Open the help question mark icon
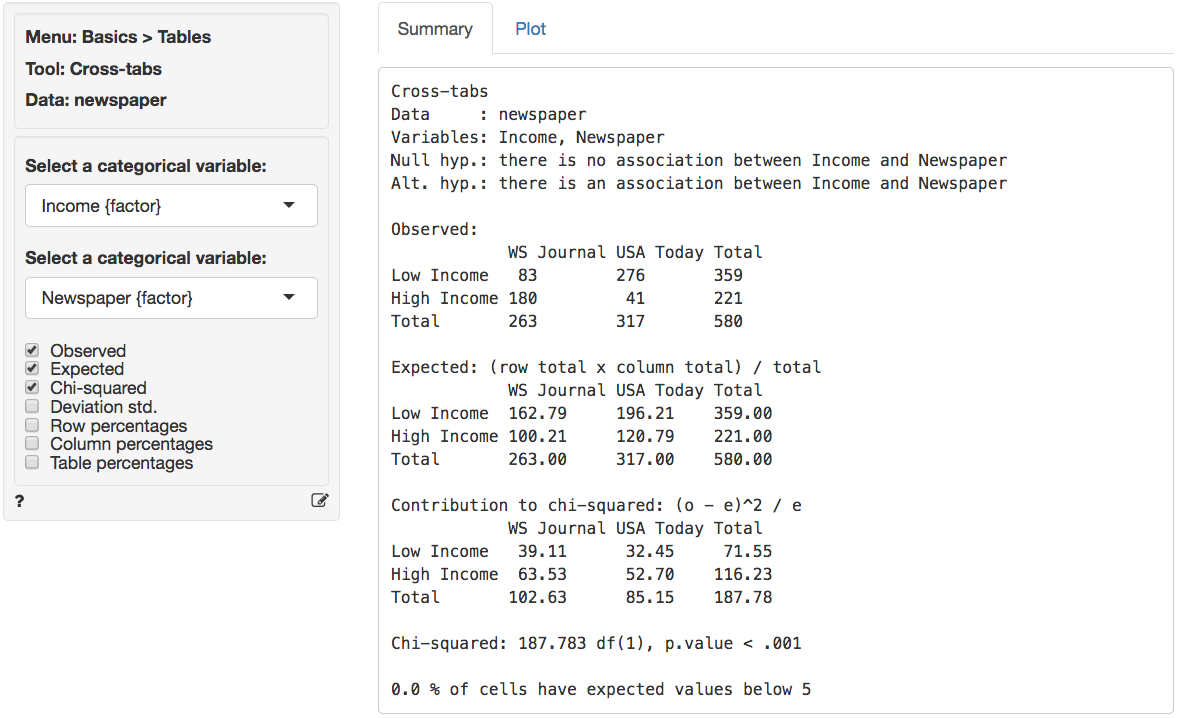The height and width of the screenshot is (718, 1178). [20, 501]
